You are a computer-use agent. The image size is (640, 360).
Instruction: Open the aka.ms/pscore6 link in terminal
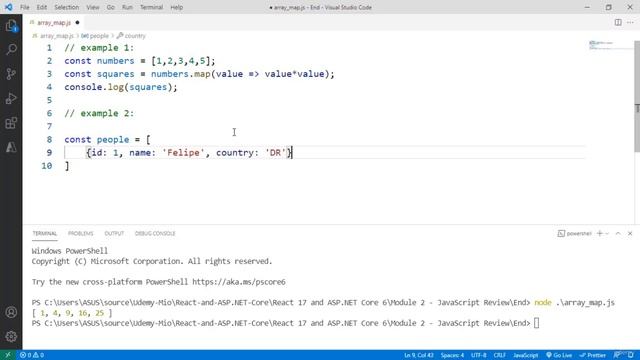pos(239,282)
